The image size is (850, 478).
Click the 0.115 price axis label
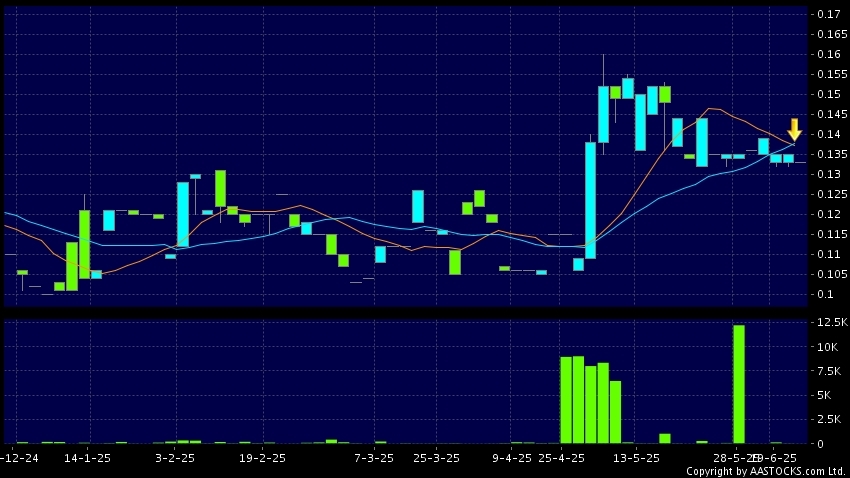[832, 234]
